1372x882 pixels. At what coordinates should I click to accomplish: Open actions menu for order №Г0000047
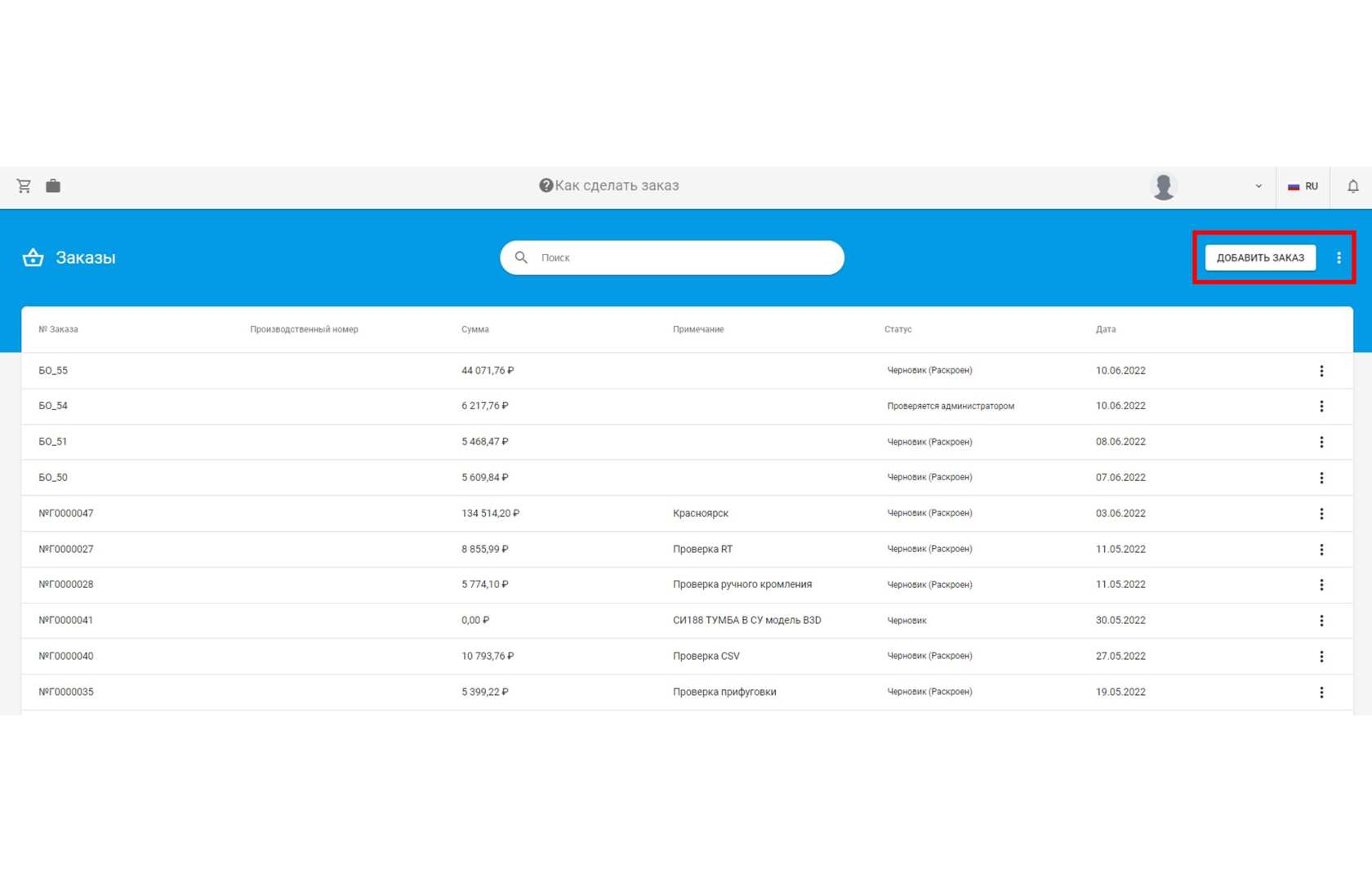[1321, 514]
